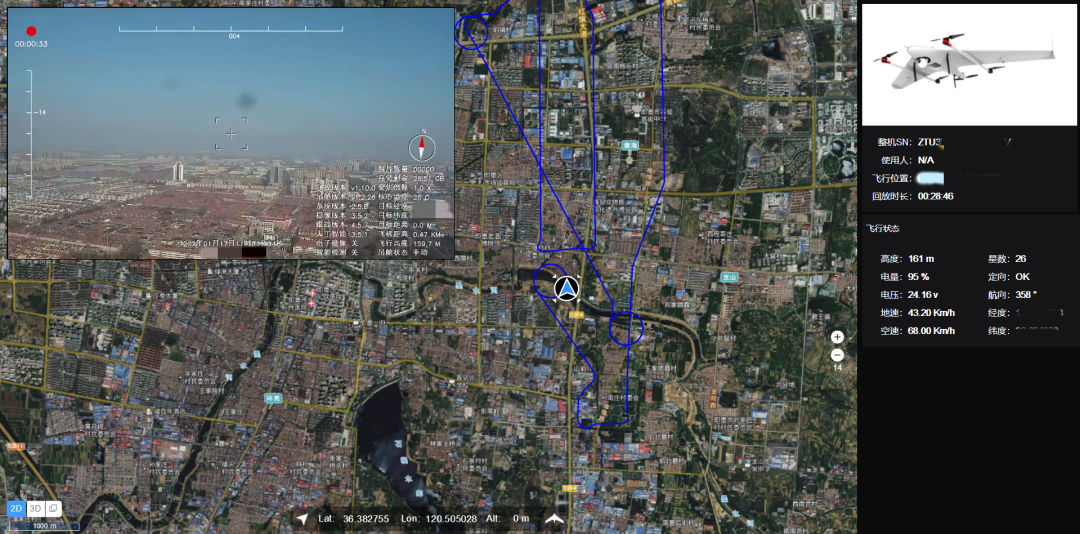Click the aircraft icon after Alt readout
The width and height of the screenshot is (1080, 534).
pos(554,519)
